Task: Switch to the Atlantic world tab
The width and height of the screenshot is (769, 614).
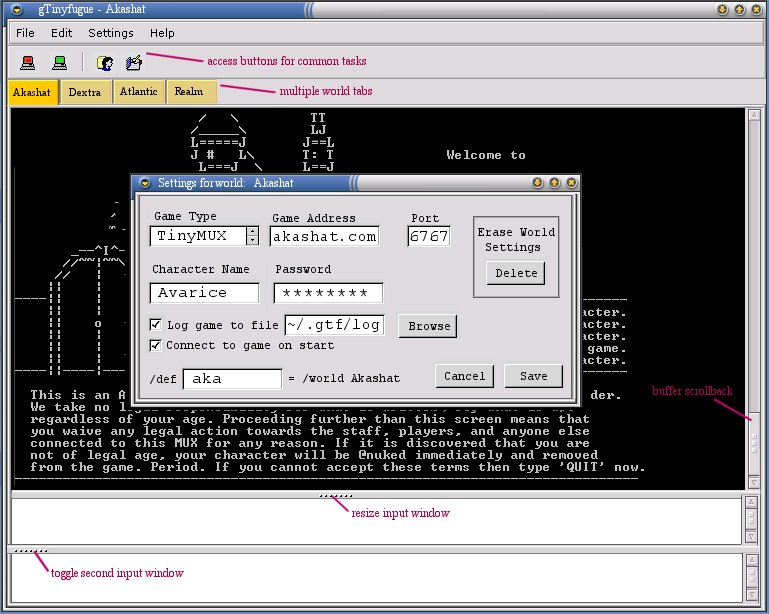Action: 139,92
